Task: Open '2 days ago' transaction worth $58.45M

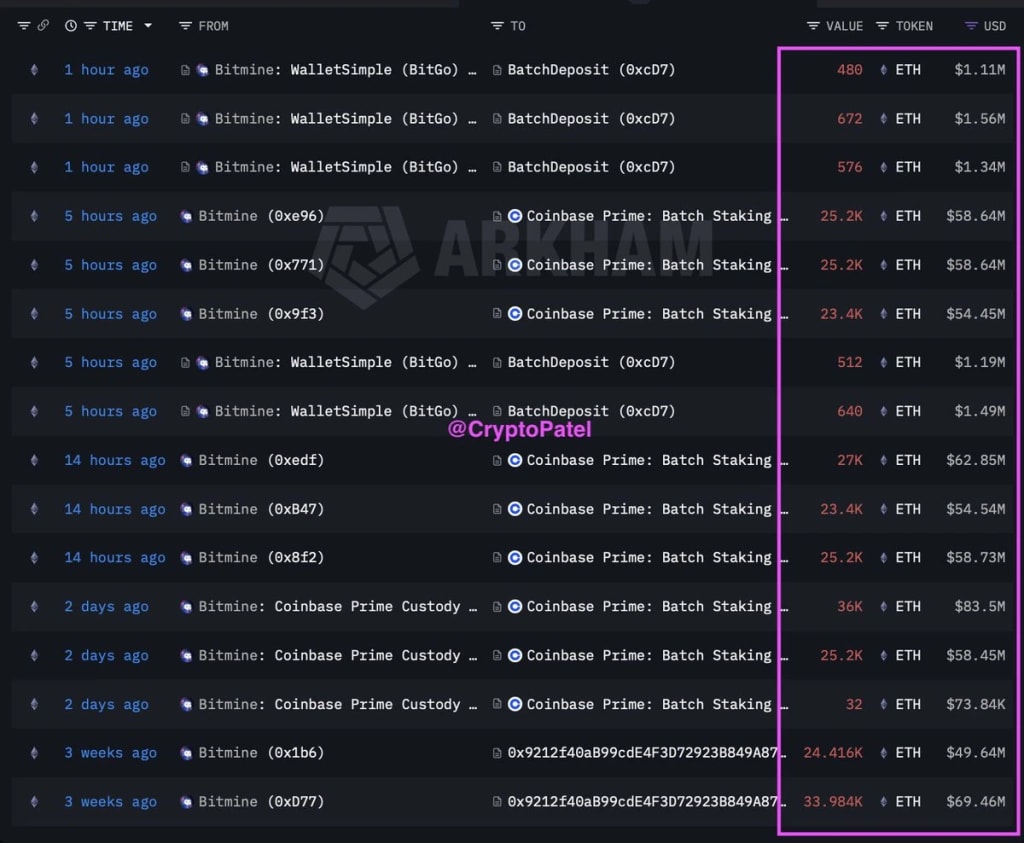Action: (106, 656)
